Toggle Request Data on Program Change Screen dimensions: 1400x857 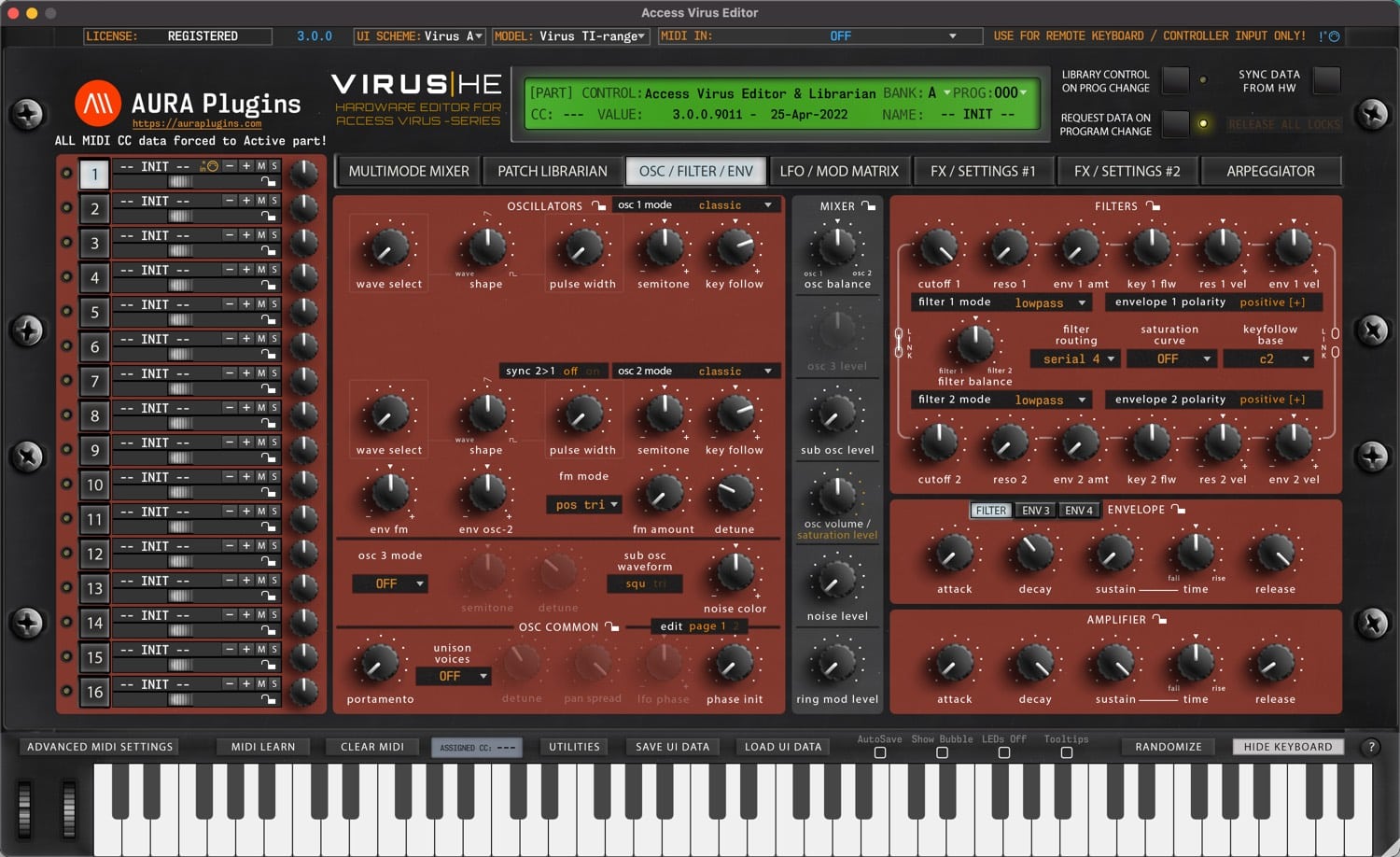1175,123
